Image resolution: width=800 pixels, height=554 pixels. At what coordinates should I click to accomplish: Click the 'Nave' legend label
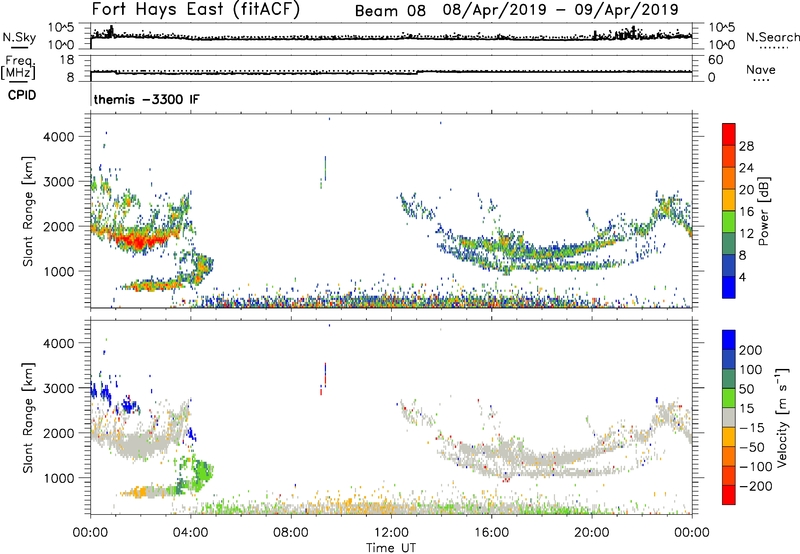click(x=761, y=69)
